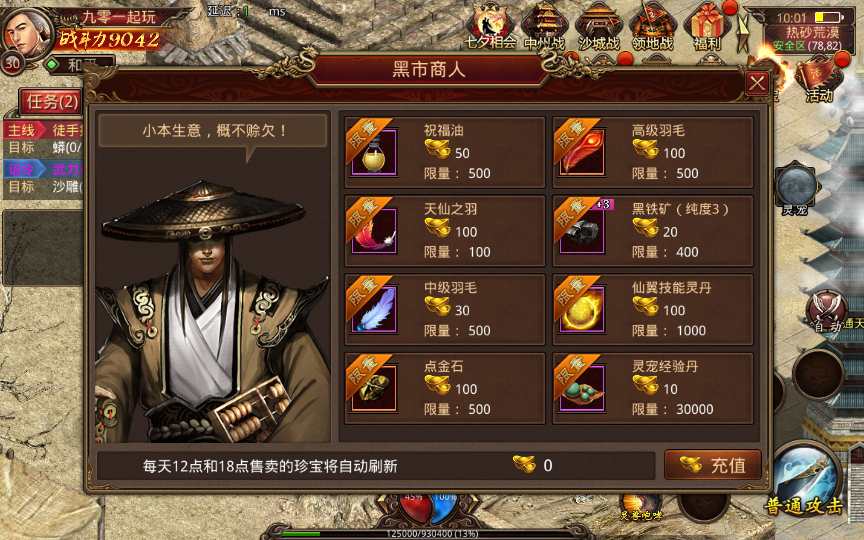Open the 活动 activity icon
The width and height of the screenshot is (864, 540).
[x=819, y=81]
